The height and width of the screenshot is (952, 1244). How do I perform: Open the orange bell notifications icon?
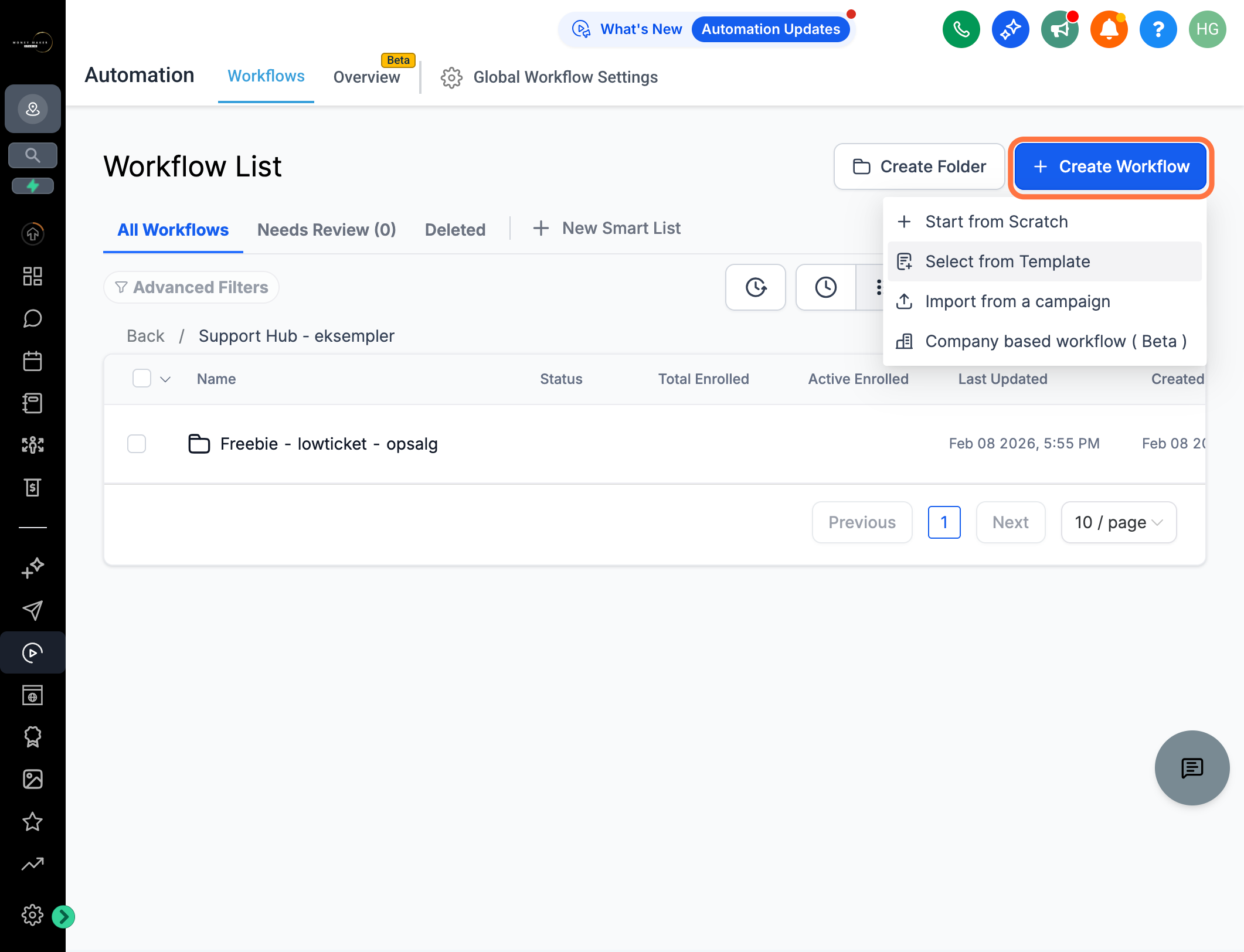point(1109,29)
